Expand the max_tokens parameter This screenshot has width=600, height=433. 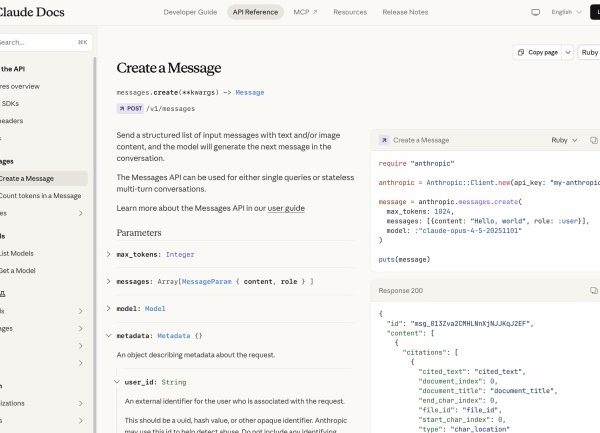click(x=109, y=254)
